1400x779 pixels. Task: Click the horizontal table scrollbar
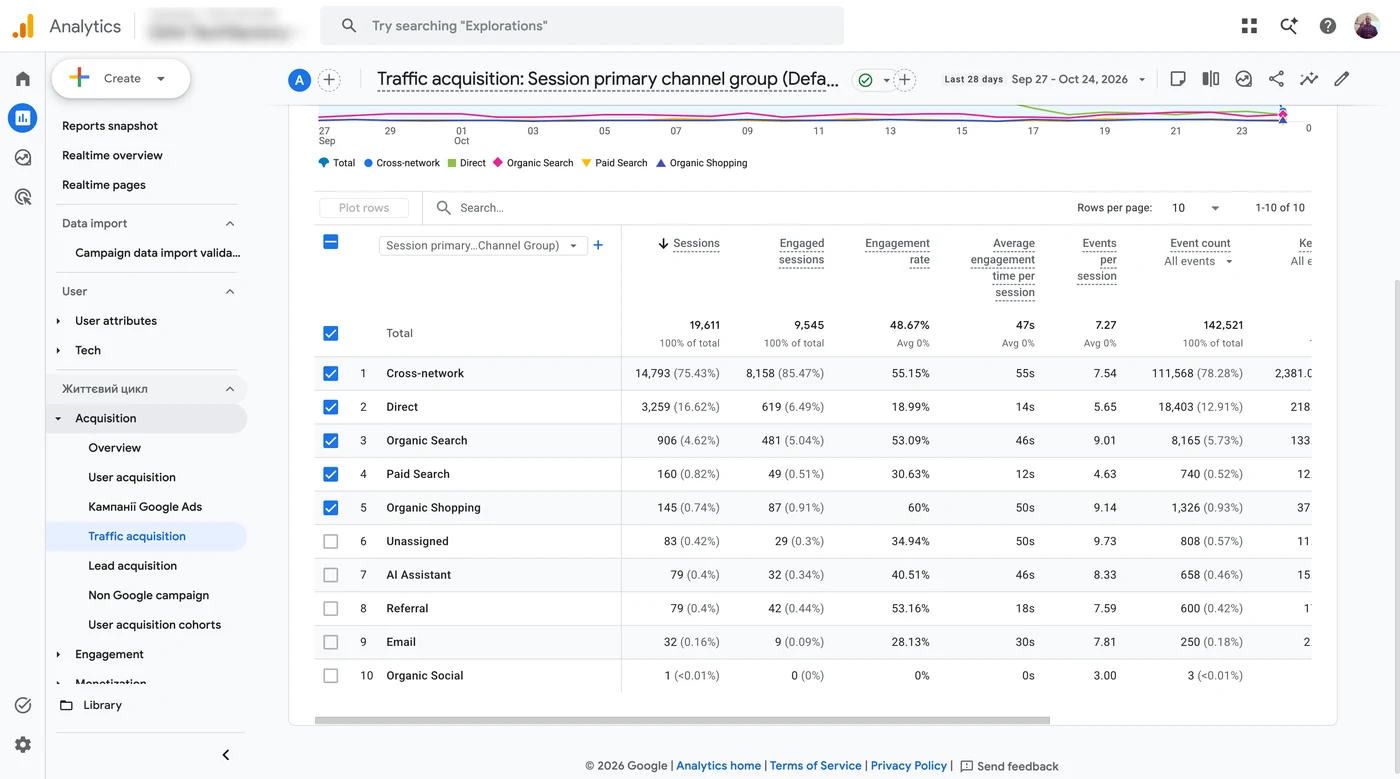tap(682, 720)
